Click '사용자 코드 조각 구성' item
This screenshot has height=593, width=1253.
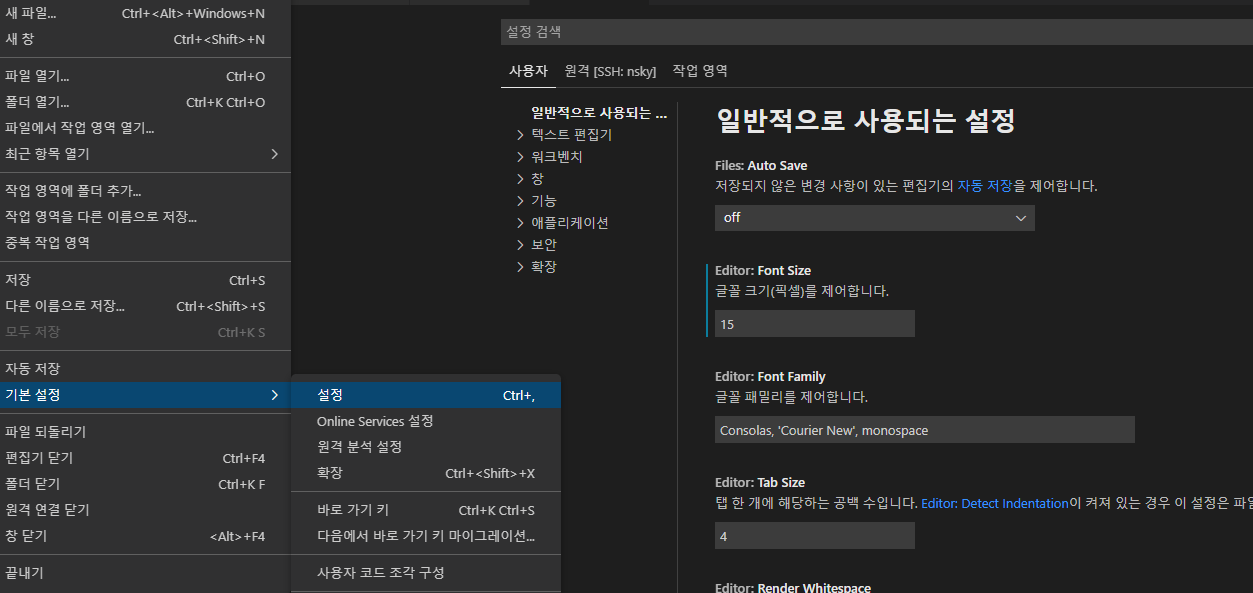pyautogui.click(x=426, y=574)
